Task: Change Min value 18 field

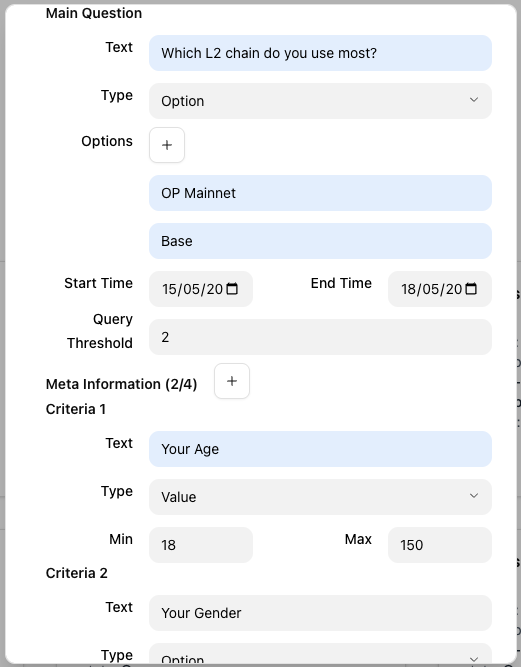Action: pos(201,545)
